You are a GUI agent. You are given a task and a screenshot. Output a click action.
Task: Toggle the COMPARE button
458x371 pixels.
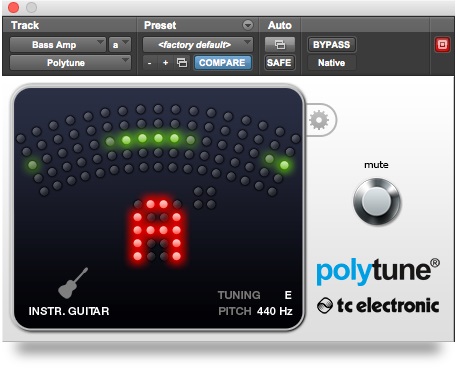pos(222,63)
